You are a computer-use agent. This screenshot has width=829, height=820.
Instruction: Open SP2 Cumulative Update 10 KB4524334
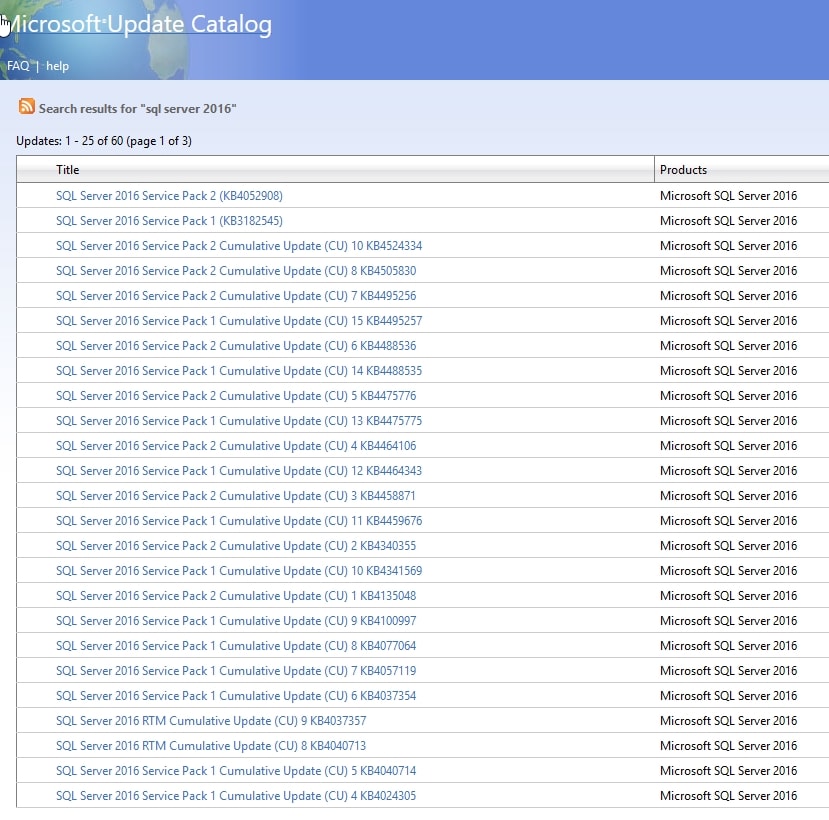pos(239,246)
